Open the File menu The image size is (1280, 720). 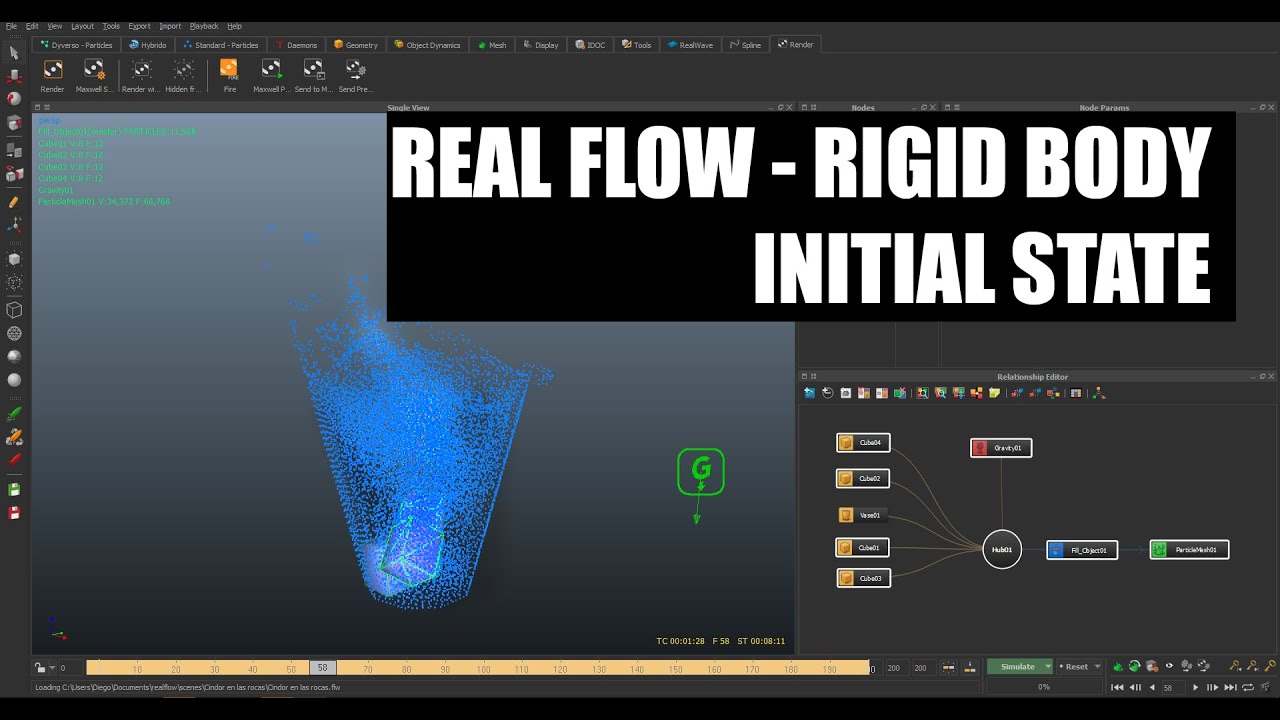pyautogui.click(x=11, y=26)
